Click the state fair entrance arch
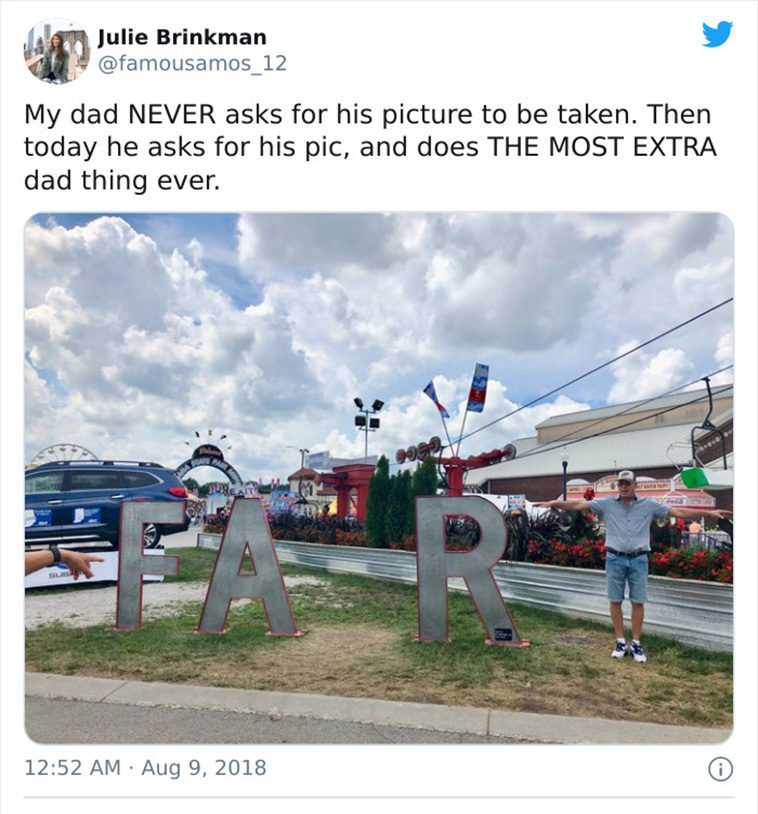This screenshot has width=758, height=814. (x=210, y=465)
